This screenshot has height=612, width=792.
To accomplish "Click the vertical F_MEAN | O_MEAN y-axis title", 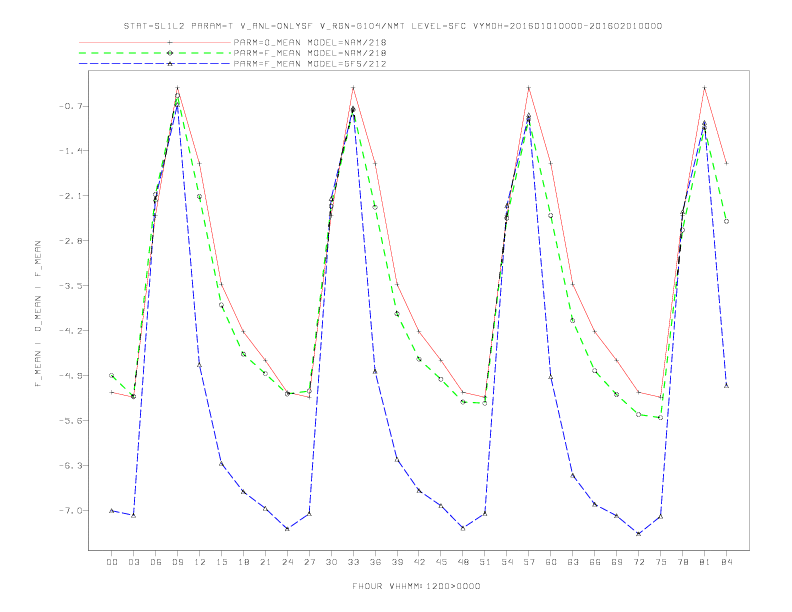I will (x=38, y=314).
